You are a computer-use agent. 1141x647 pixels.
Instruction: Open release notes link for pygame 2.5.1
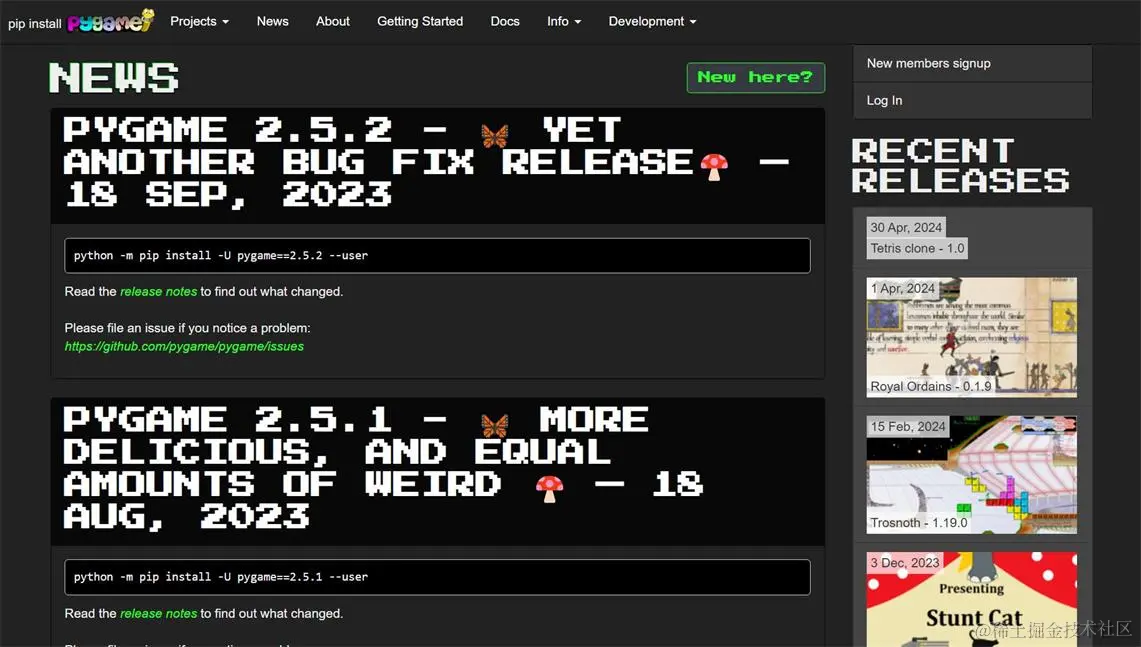point(158,614)
